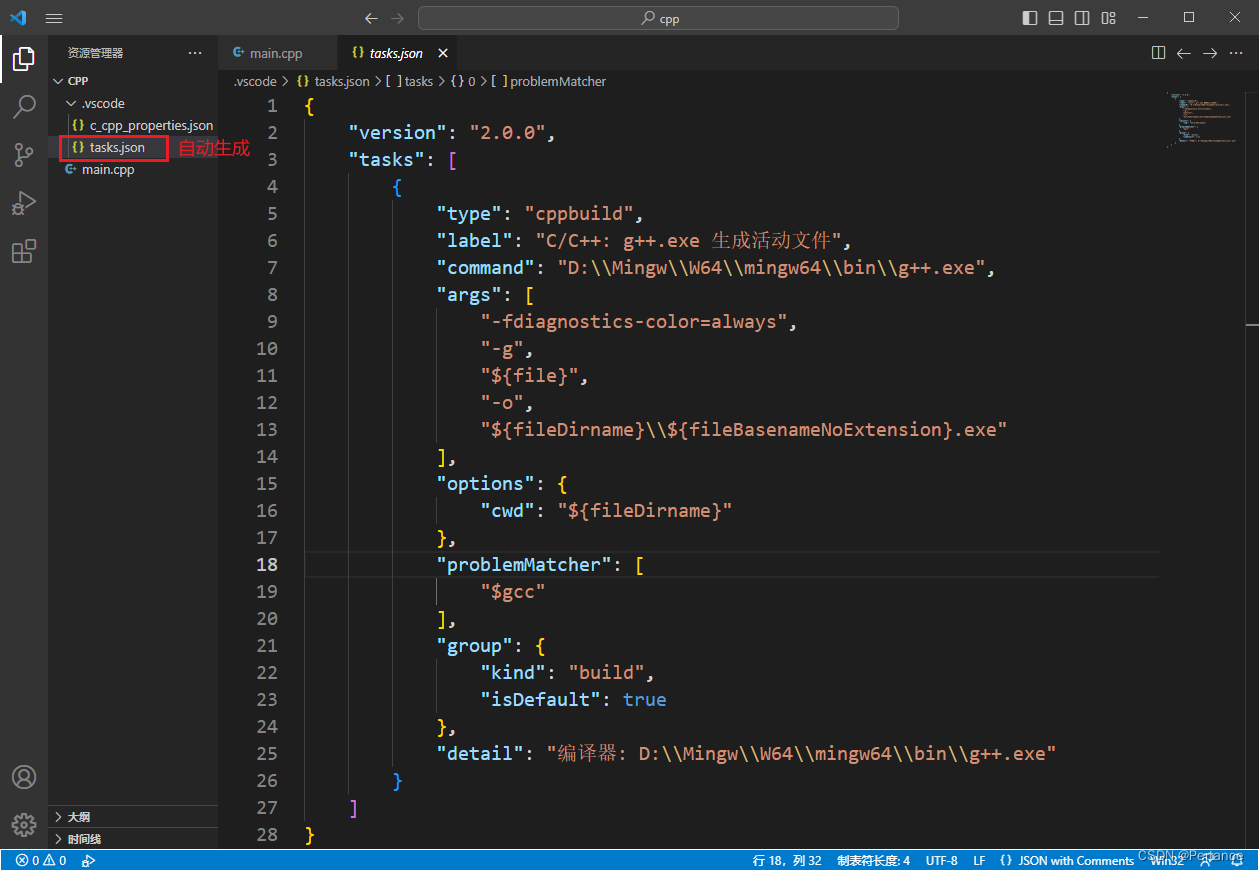Click the 0 object breadcrumb
1259x871 pixels.
[463, 81]
